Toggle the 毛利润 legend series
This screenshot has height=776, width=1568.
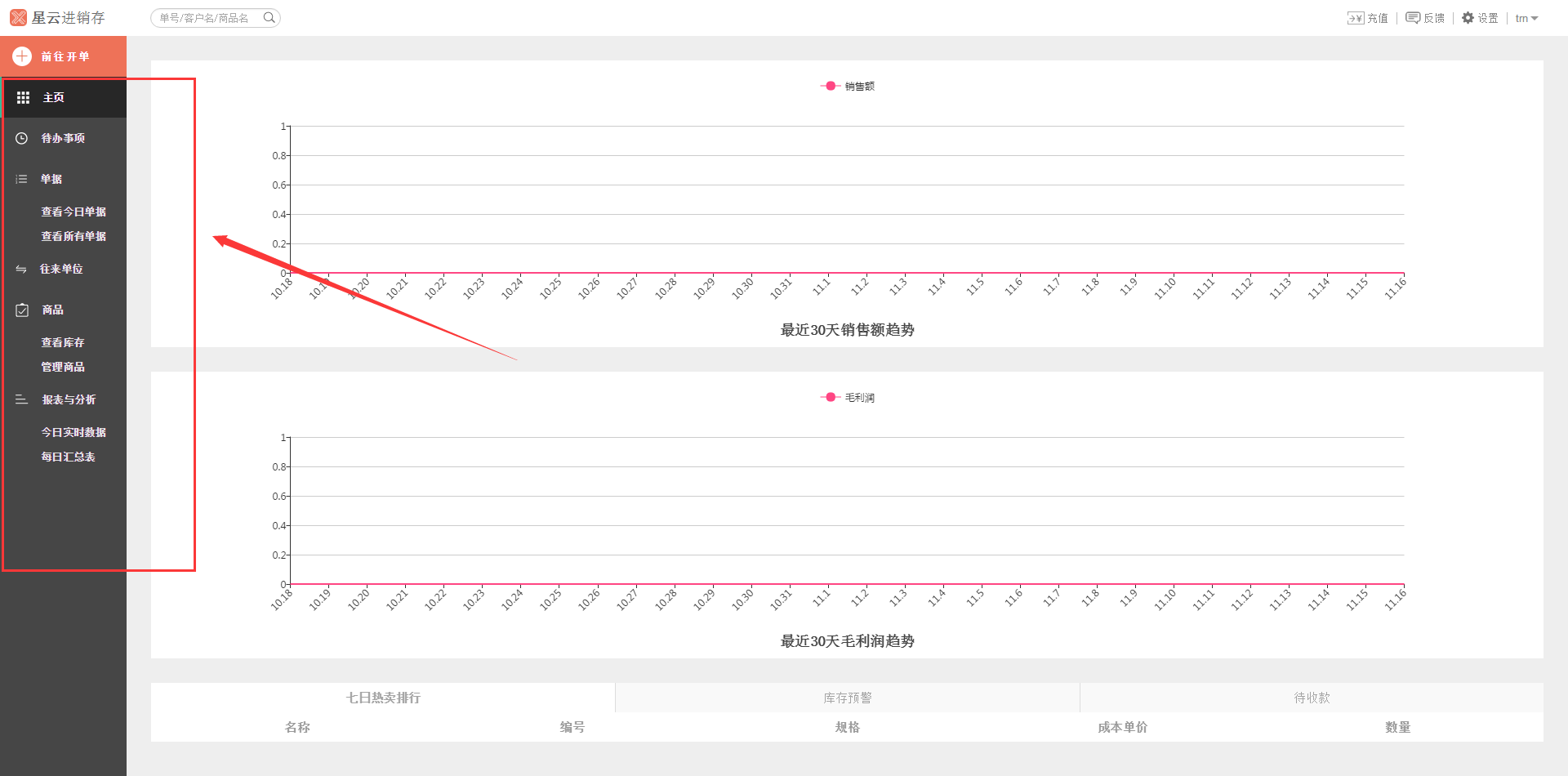848,397
